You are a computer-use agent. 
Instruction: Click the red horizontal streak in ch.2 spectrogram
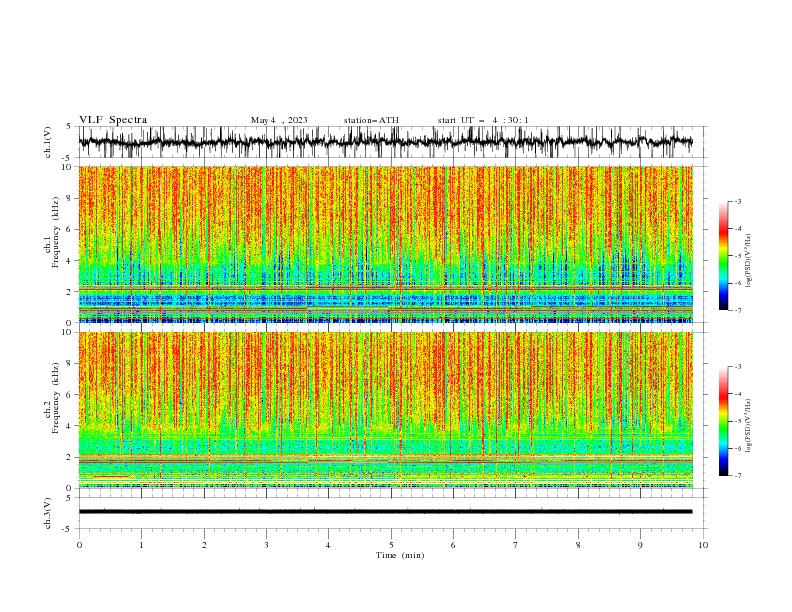coord(112,477)
